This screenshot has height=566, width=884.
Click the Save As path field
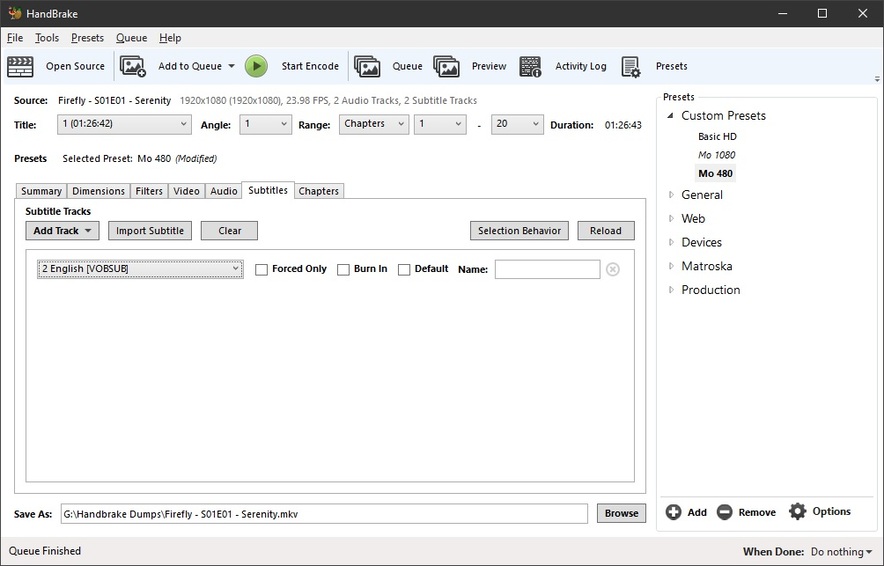point(324,514)
